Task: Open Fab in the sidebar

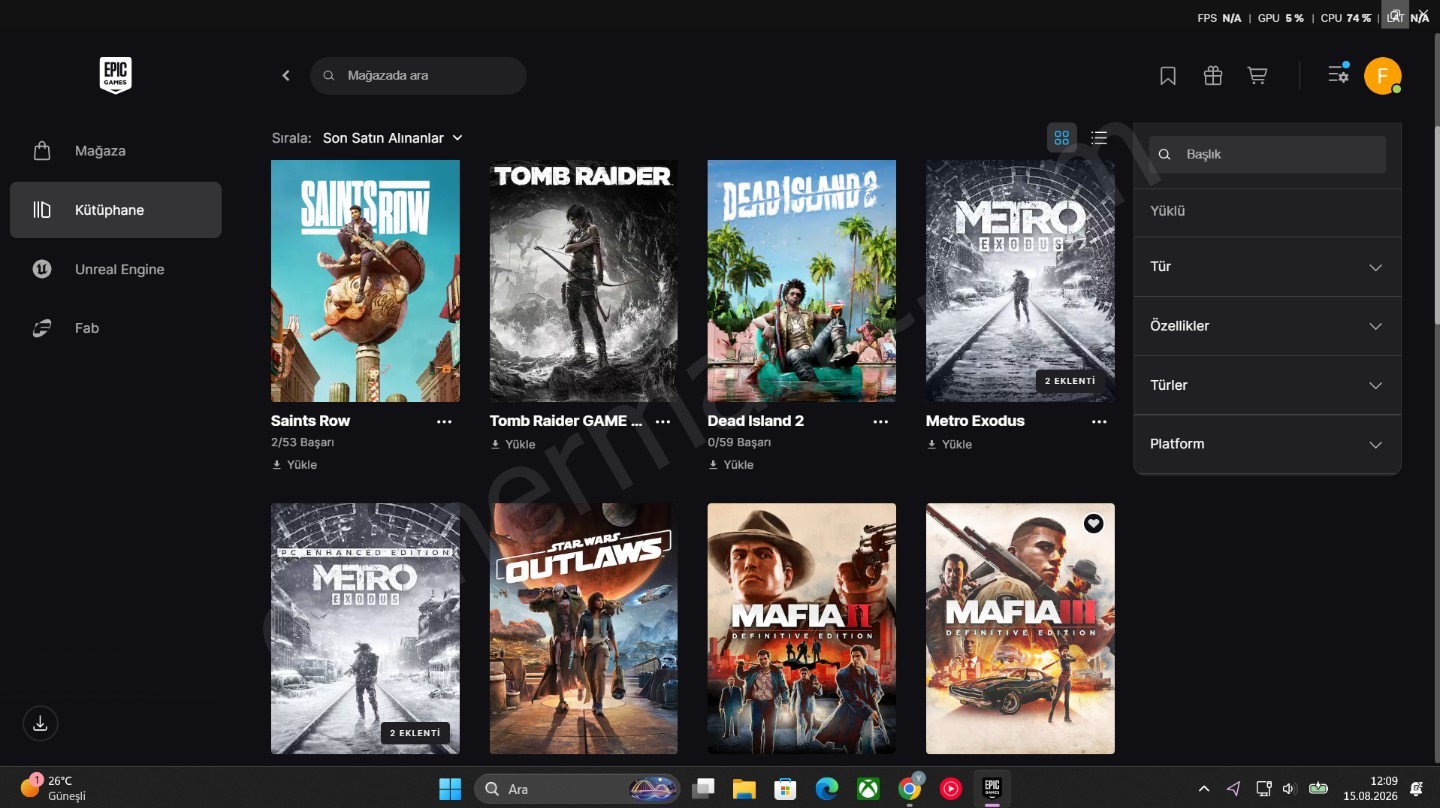Action: (x=116, y=328)
